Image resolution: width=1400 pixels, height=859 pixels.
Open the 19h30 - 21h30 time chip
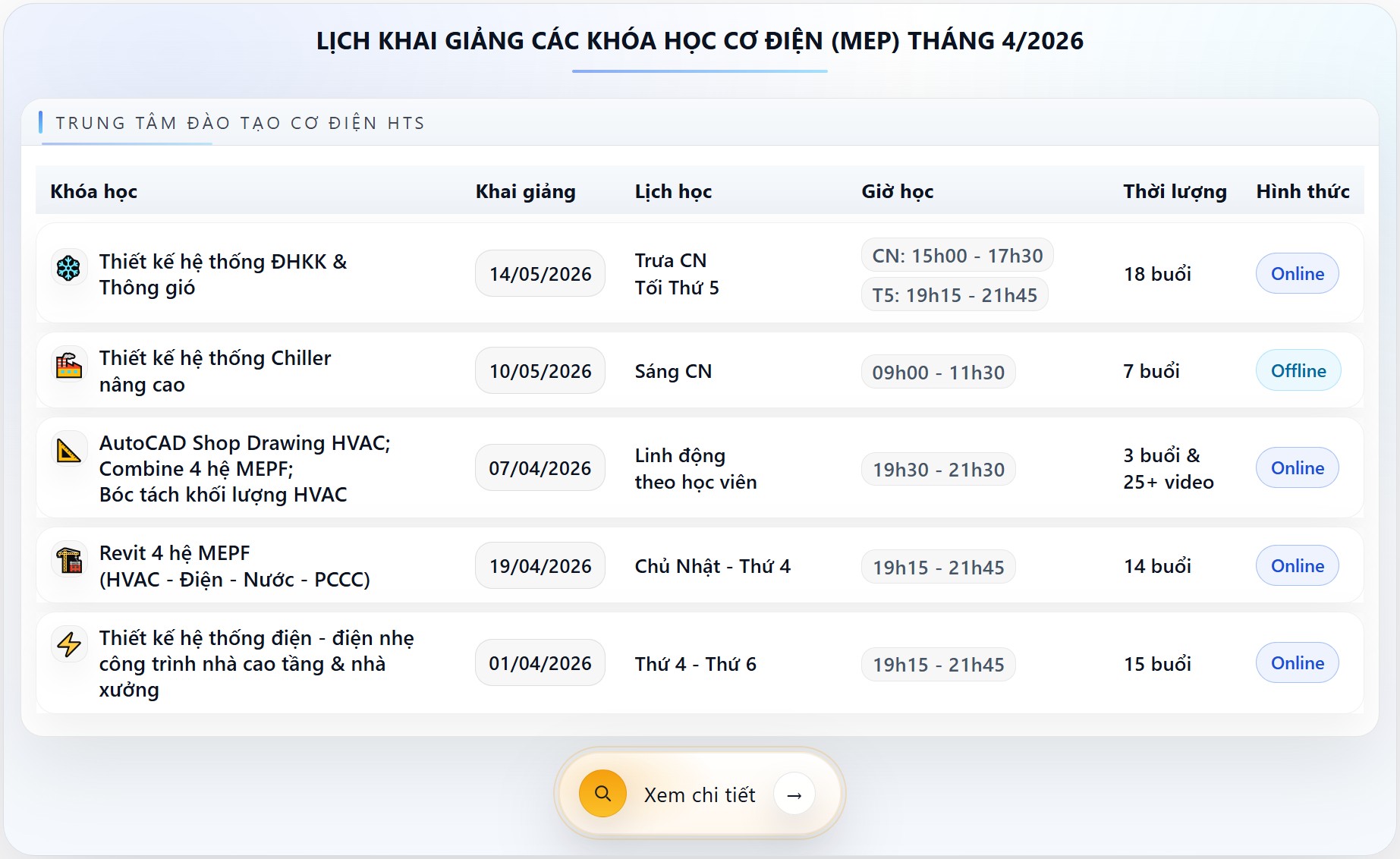pos(938,469)
